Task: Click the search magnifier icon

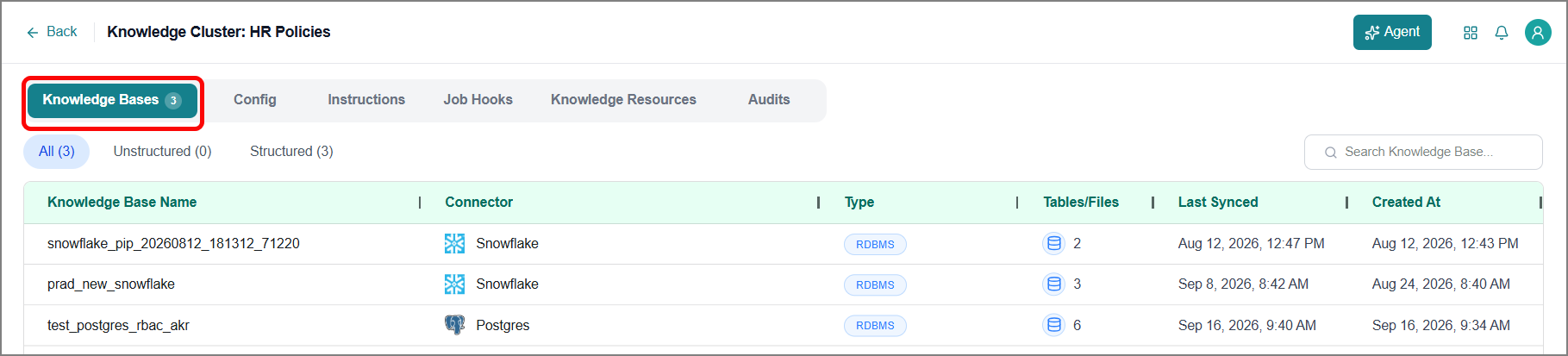Action: click(x=1330, y=153)
